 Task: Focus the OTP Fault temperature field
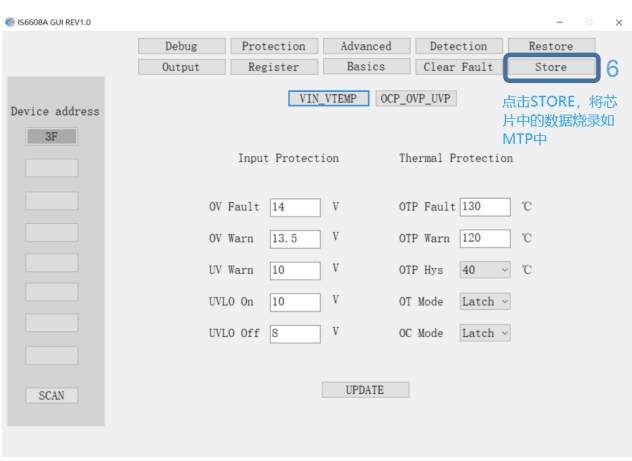(484, 207)
